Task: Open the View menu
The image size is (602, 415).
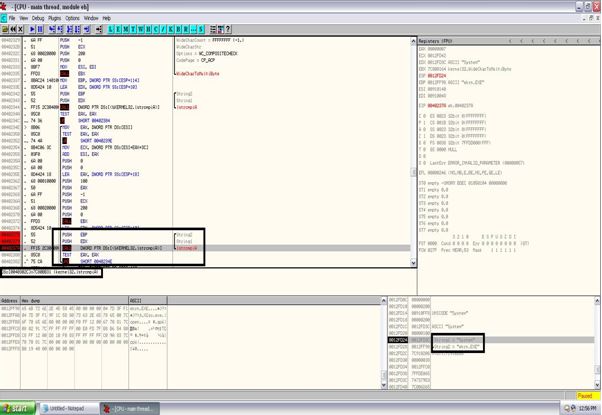Action: [24, 18]
